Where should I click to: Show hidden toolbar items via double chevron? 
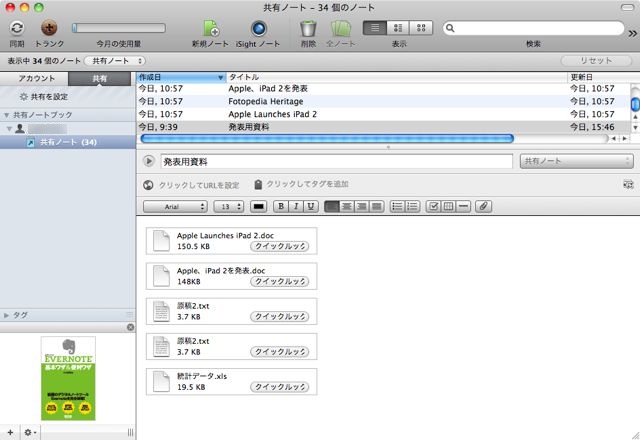(632, 33)
